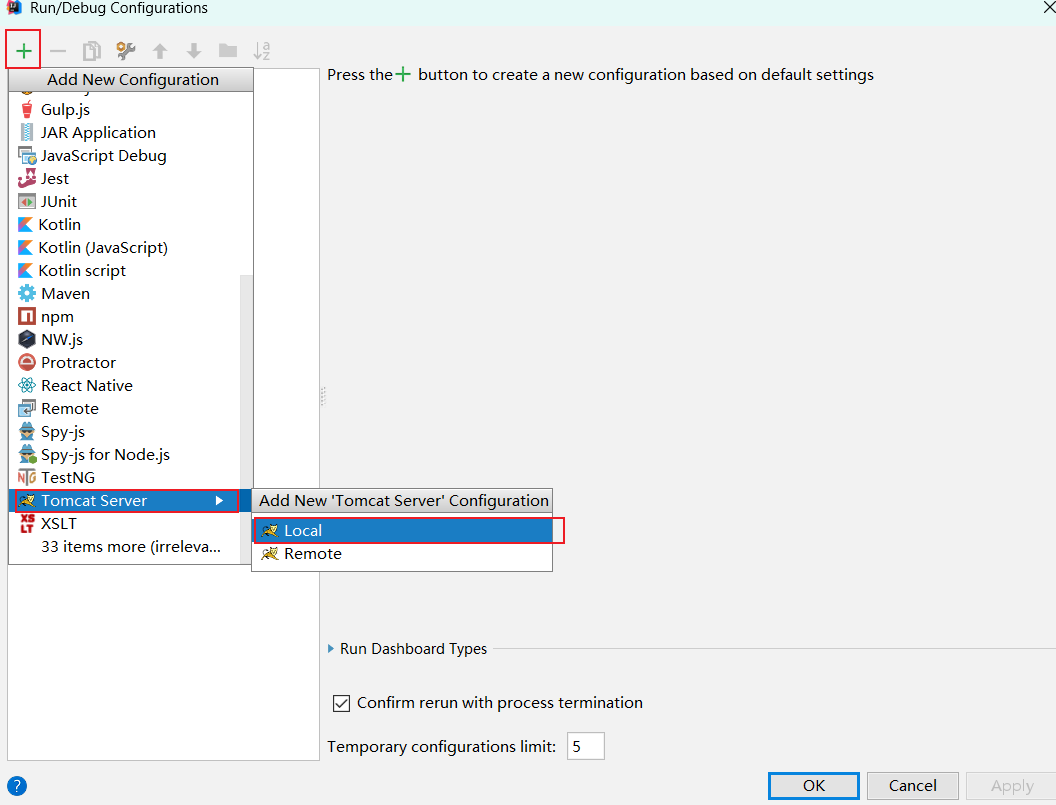1056x805 pixels.
Task: Toggle Confirm rerun with process termination checkbox
Action: pyautogui.click(x=341, y=703)
